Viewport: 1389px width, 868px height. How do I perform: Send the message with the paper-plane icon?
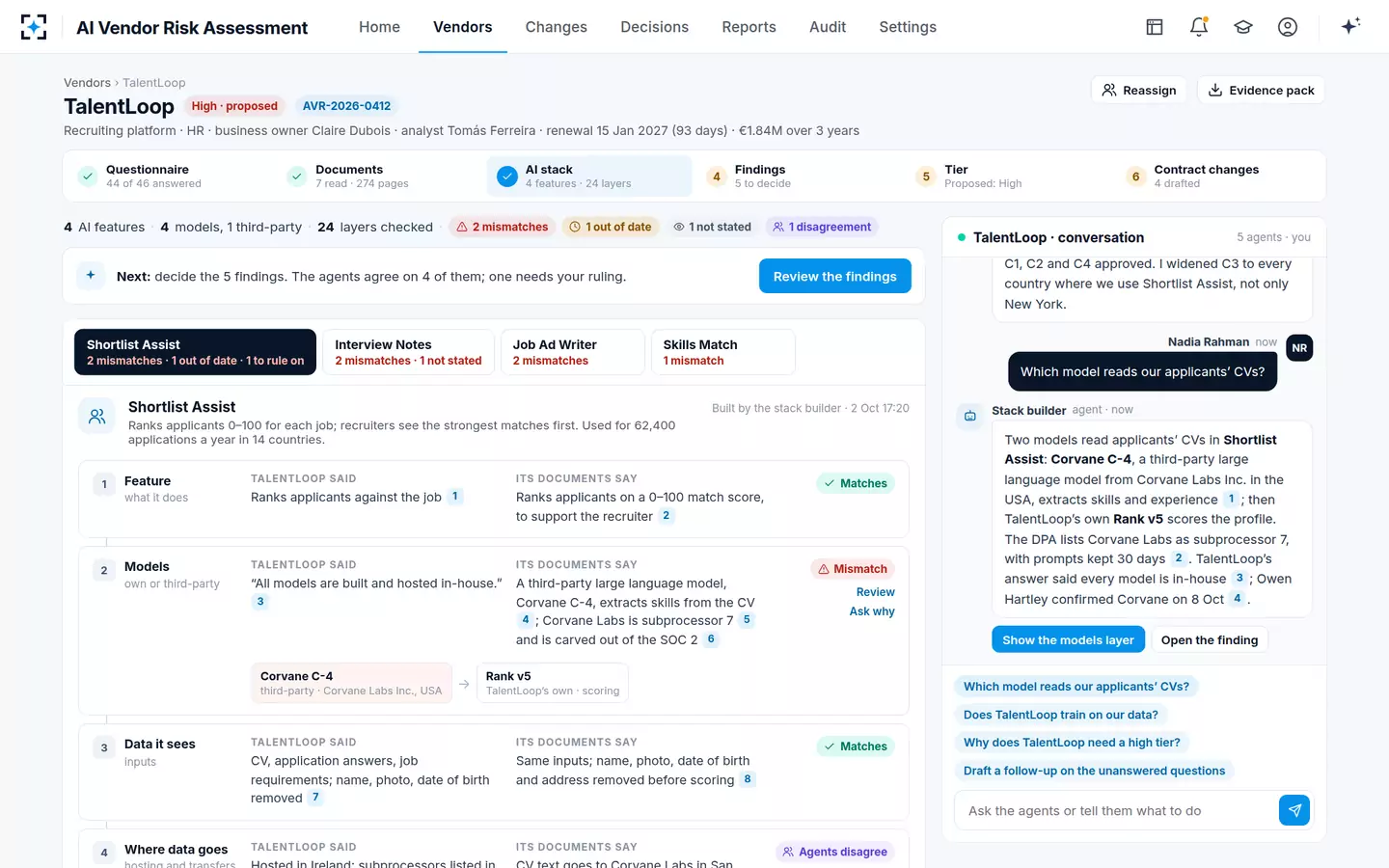(x=1294, y=810)
